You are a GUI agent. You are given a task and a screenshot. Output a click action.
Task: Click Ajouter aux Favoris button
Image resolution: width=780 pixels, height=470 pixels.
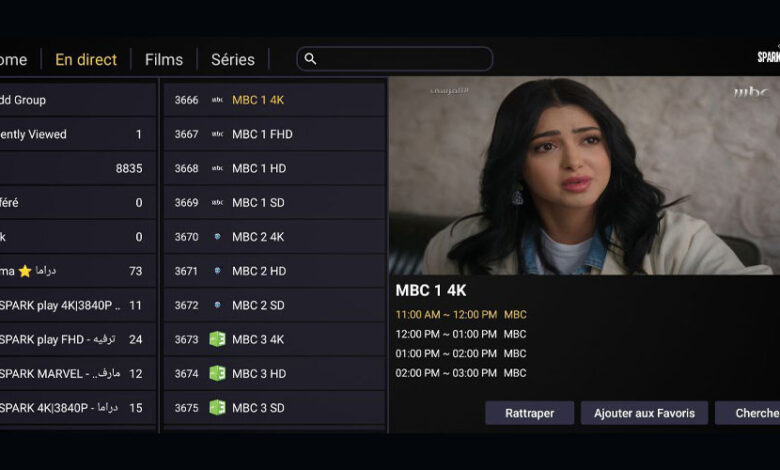pos(644,413)
